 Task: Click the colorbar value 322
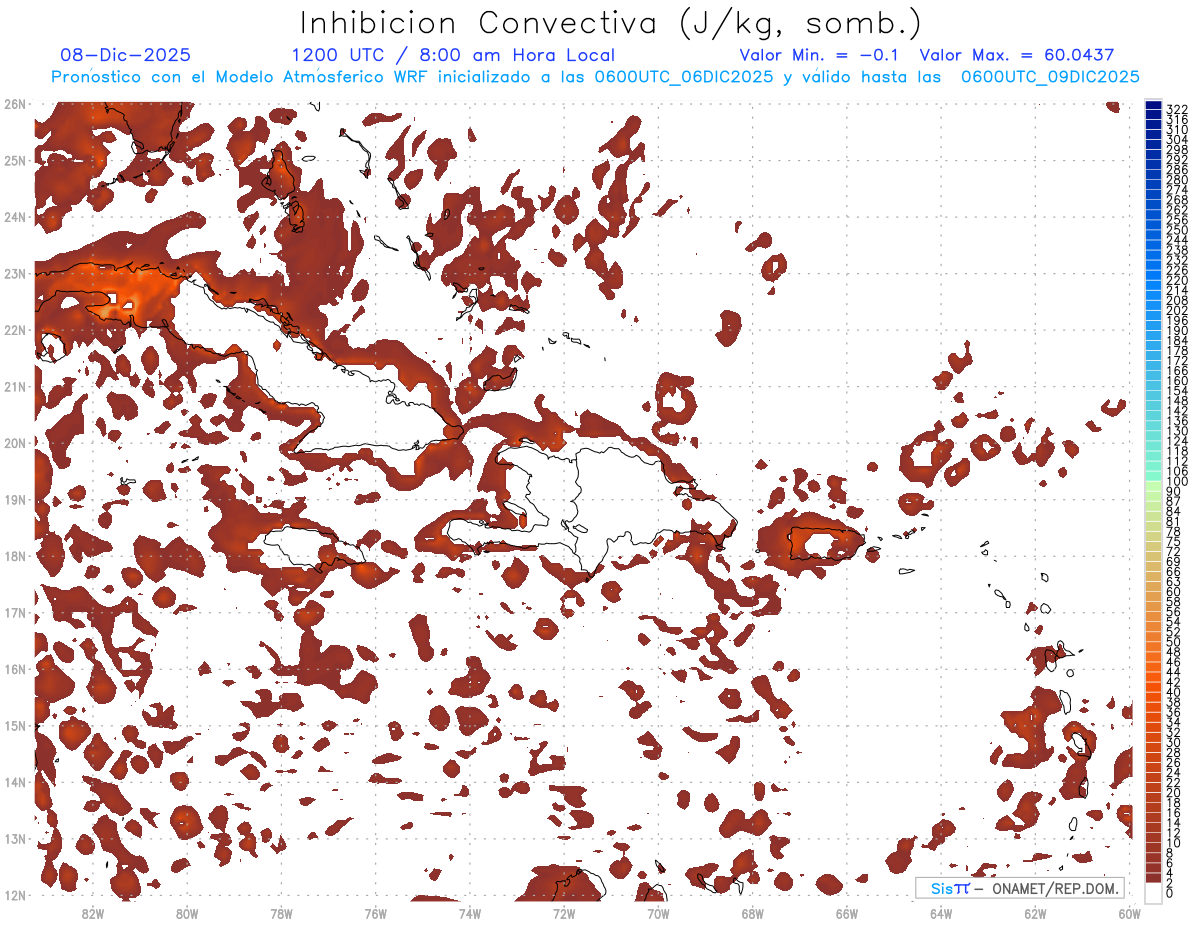pos(1177,109)
